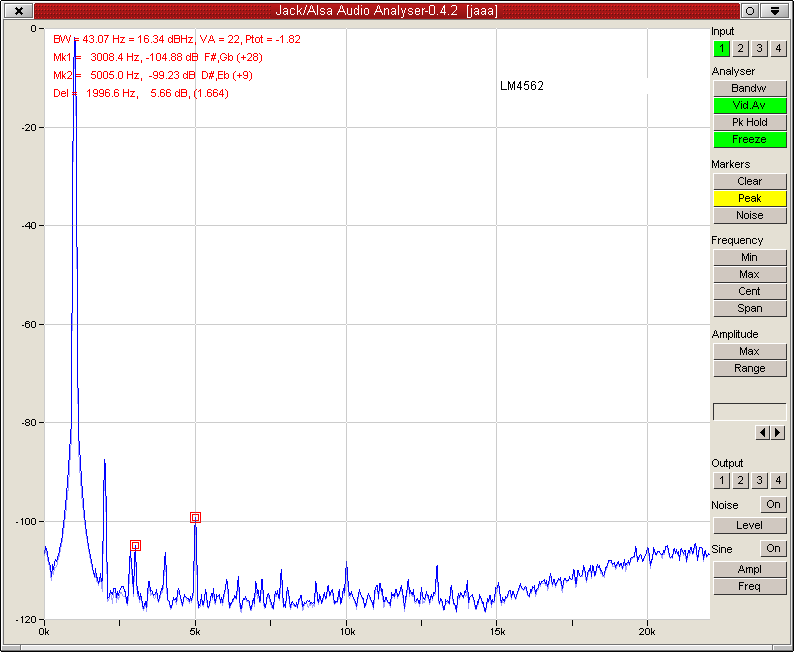The width and height of the screenshot is (794, 652).
Task: Click the Bandw analyser button
Action: click(749, 88)
